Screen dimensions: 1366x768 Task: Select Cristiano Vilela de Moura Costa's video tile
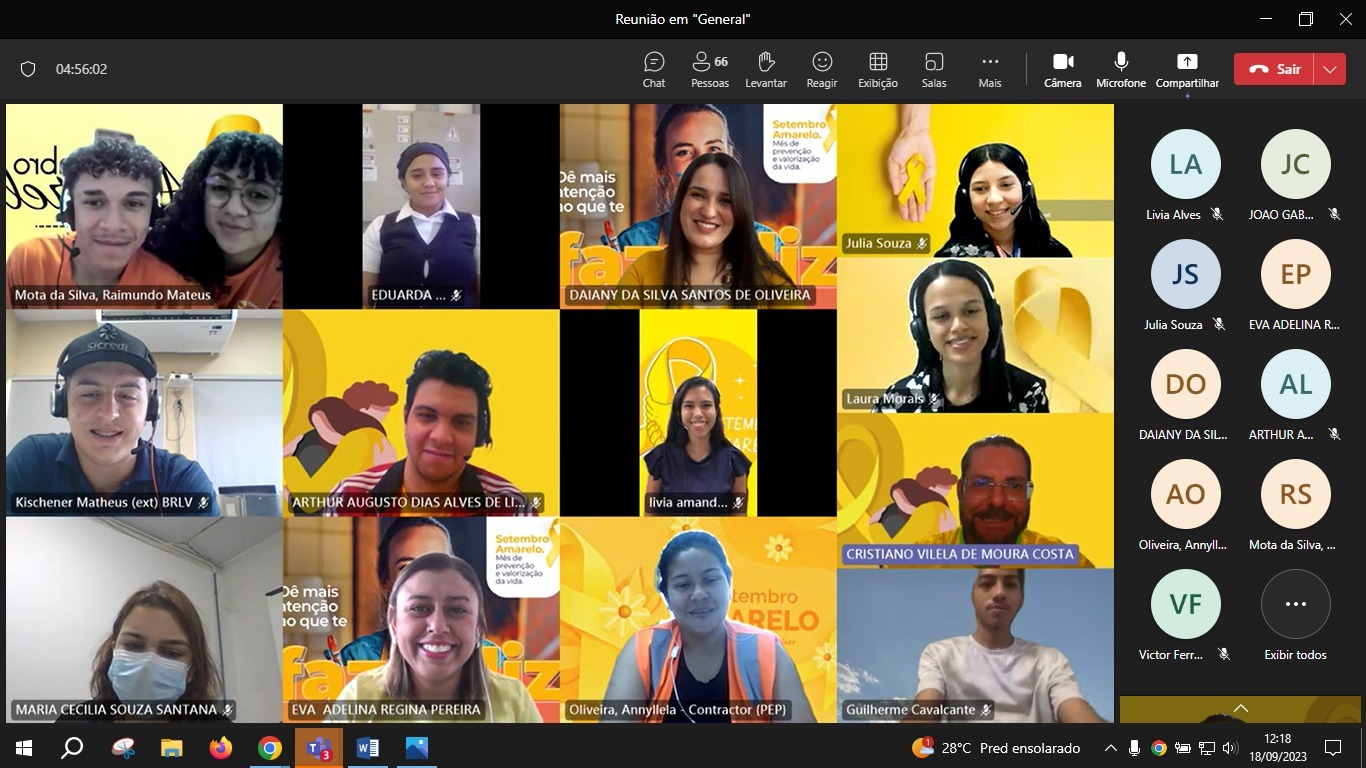(975, 490)
